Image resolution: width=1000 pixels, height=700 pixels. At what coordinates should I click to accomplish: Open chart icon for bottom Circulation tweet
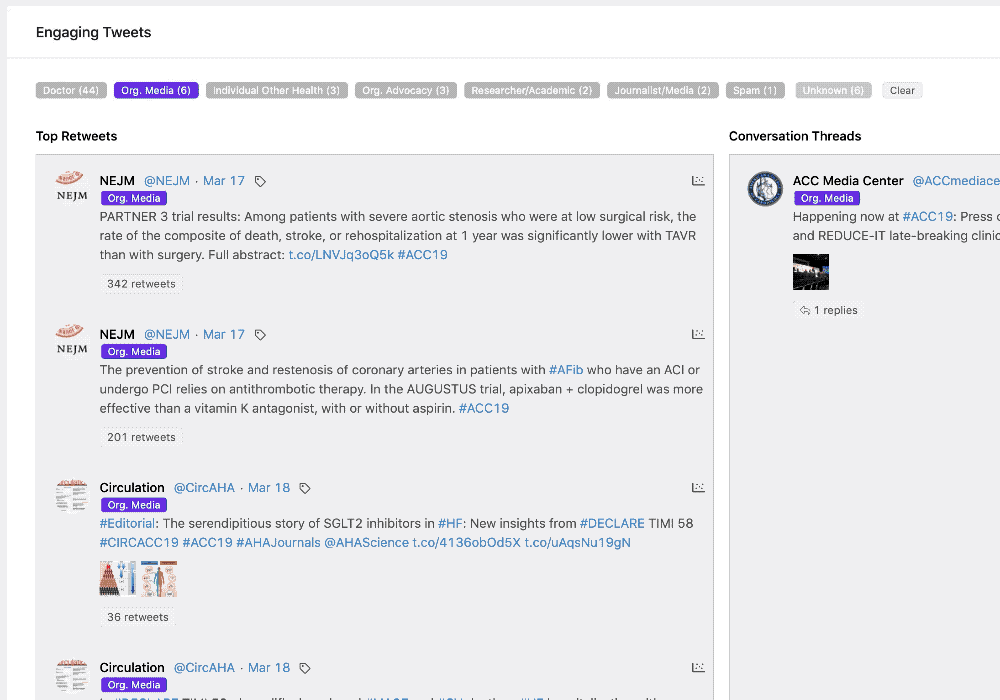(x=698, y=667)
